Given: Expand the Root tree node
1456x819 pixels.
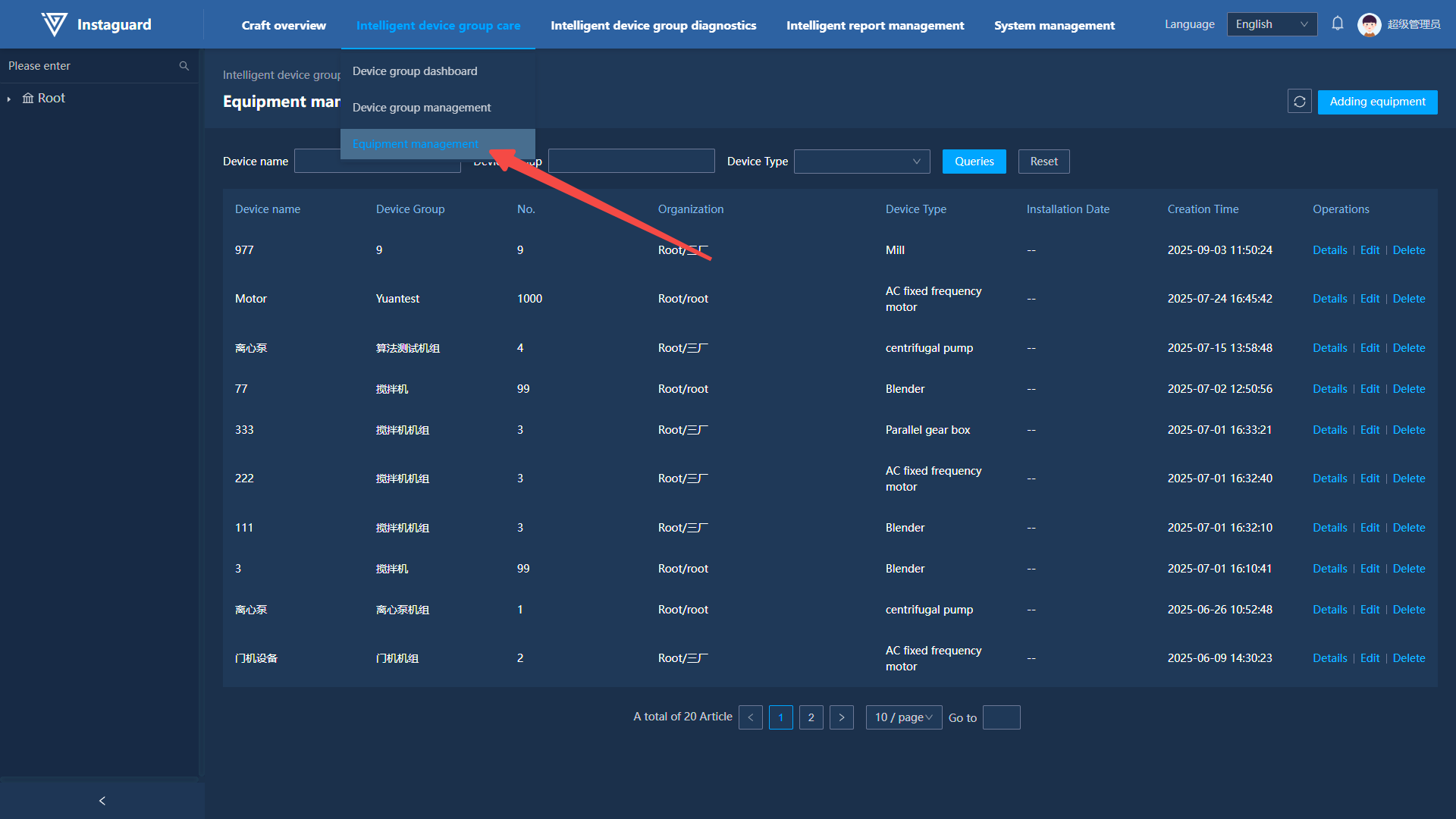Looking at the screenshot, I should (9, 99).
